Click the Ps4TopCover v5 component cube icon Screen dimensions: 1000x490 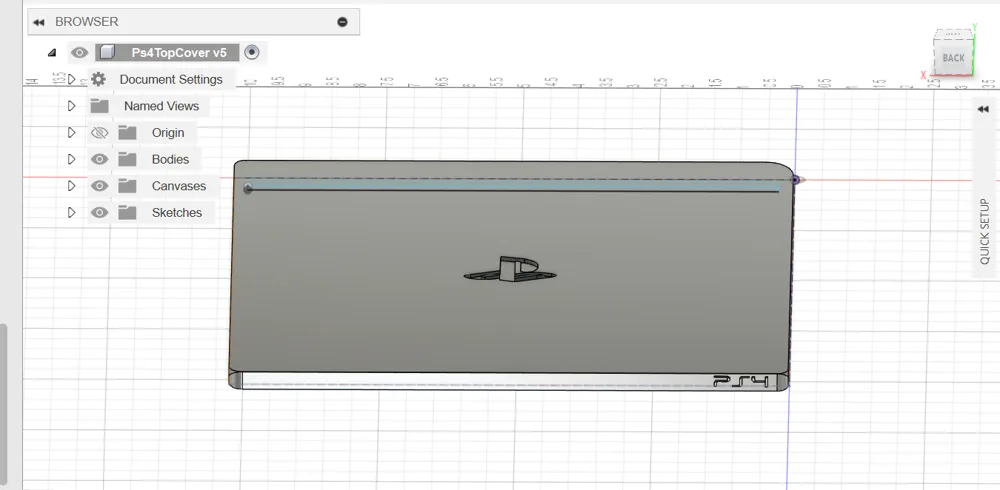coord(107,53)
